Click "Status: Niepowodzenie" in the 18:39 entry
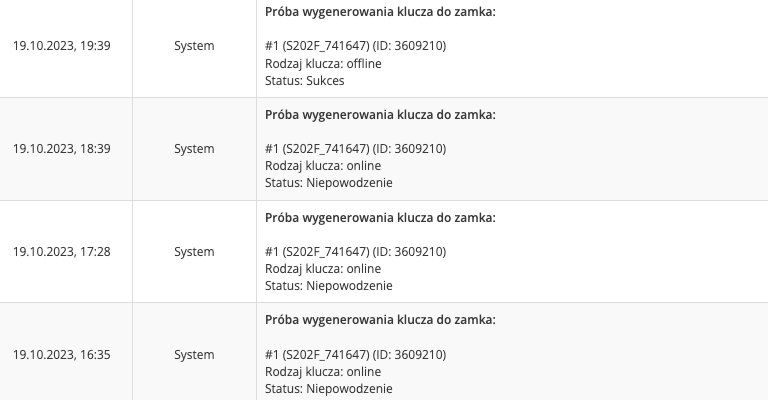The image size is (768, 400). pyautogui.click(x=329, y=183)
